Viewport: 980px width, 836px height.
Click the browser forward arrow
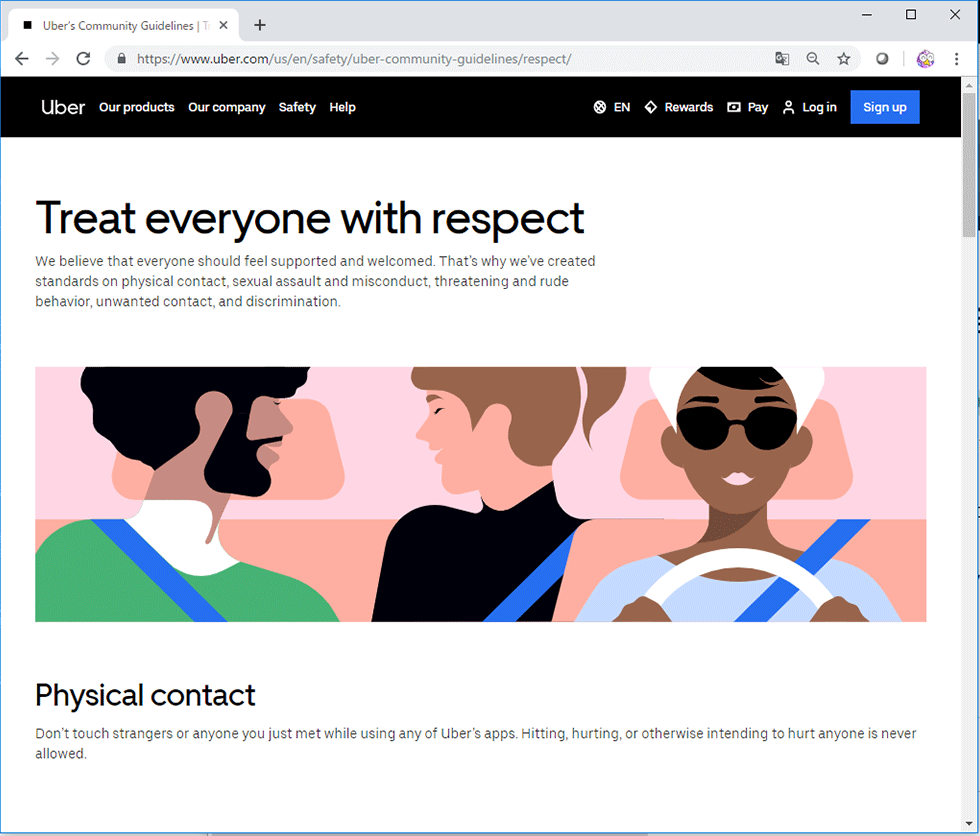(52, 59)
